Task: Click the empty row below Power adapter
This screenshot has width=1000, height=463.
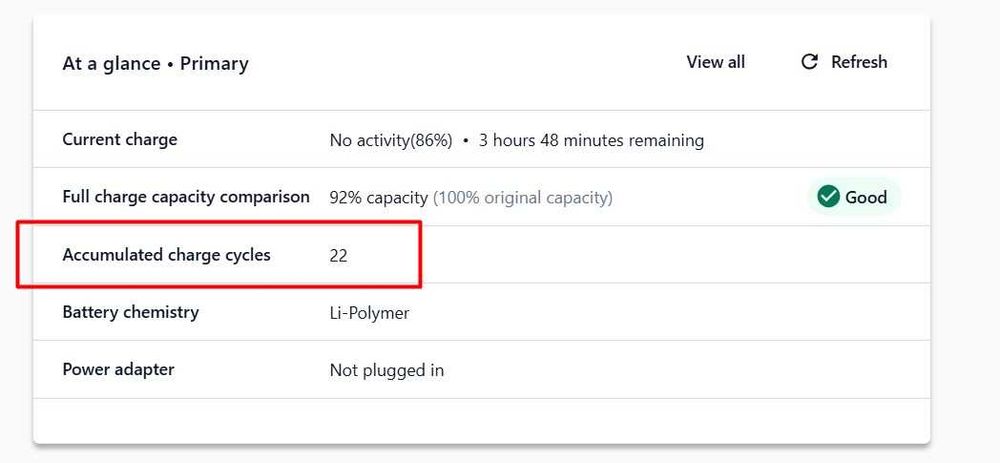Action: click(x=480, y=420)
